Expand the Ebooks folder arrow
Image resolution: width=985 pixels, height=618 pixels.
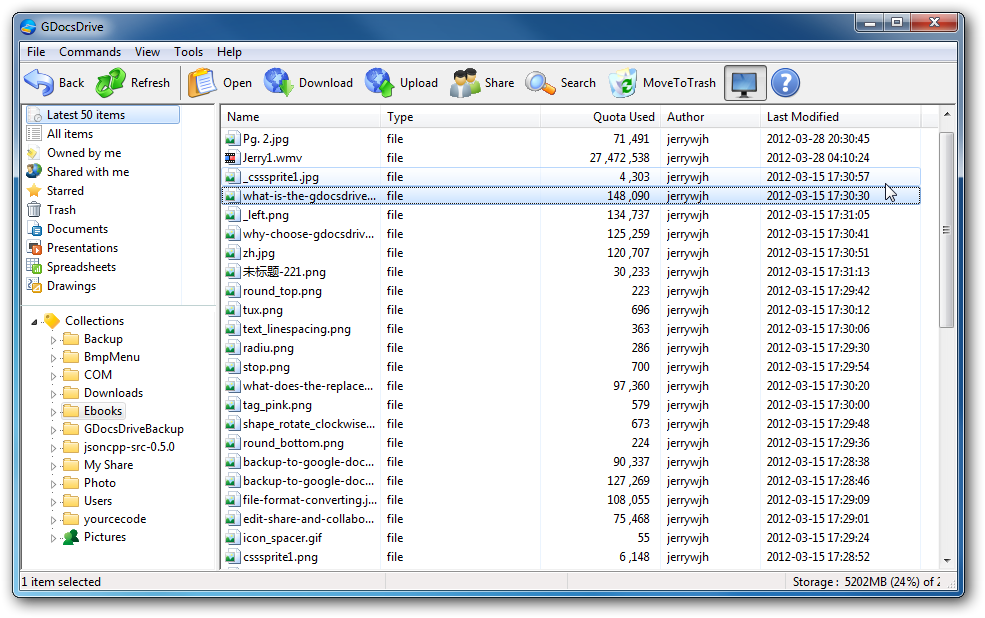[x=53, y=412]
